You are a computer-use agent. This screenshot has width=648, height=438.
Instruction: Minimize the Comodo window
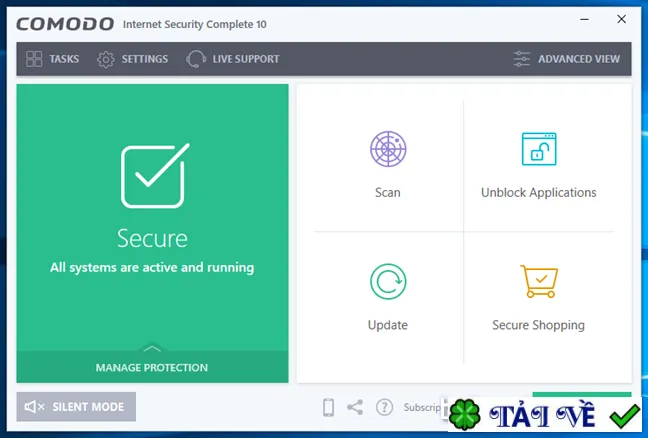coord(584,19)
